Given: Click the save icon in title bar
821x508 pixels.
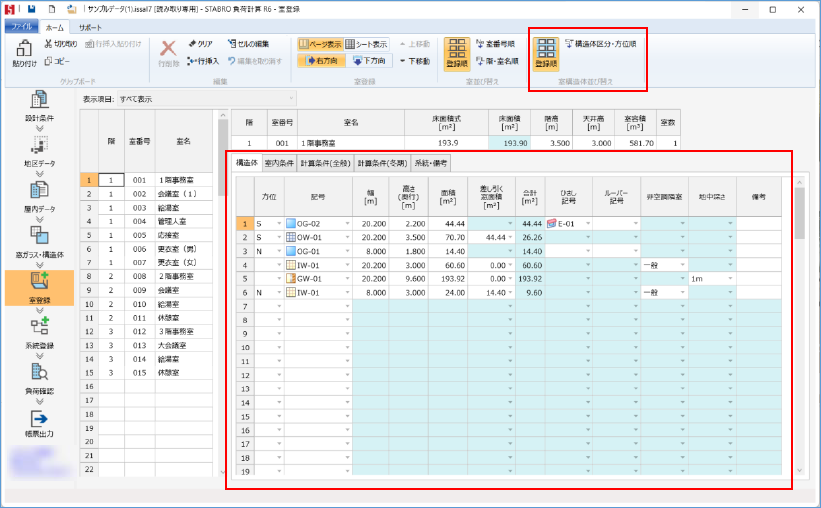Looking at the screenshot, I should tap(32, 8).
